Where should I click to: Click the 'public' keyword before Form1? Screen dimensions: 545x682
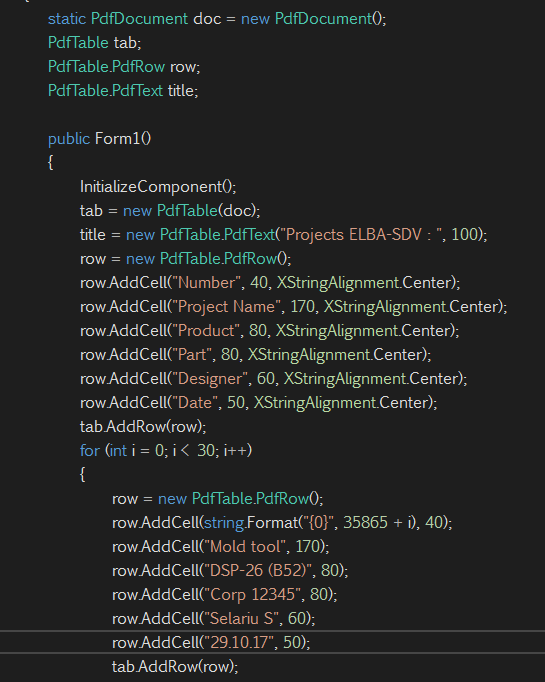click(x=69, y=139)
